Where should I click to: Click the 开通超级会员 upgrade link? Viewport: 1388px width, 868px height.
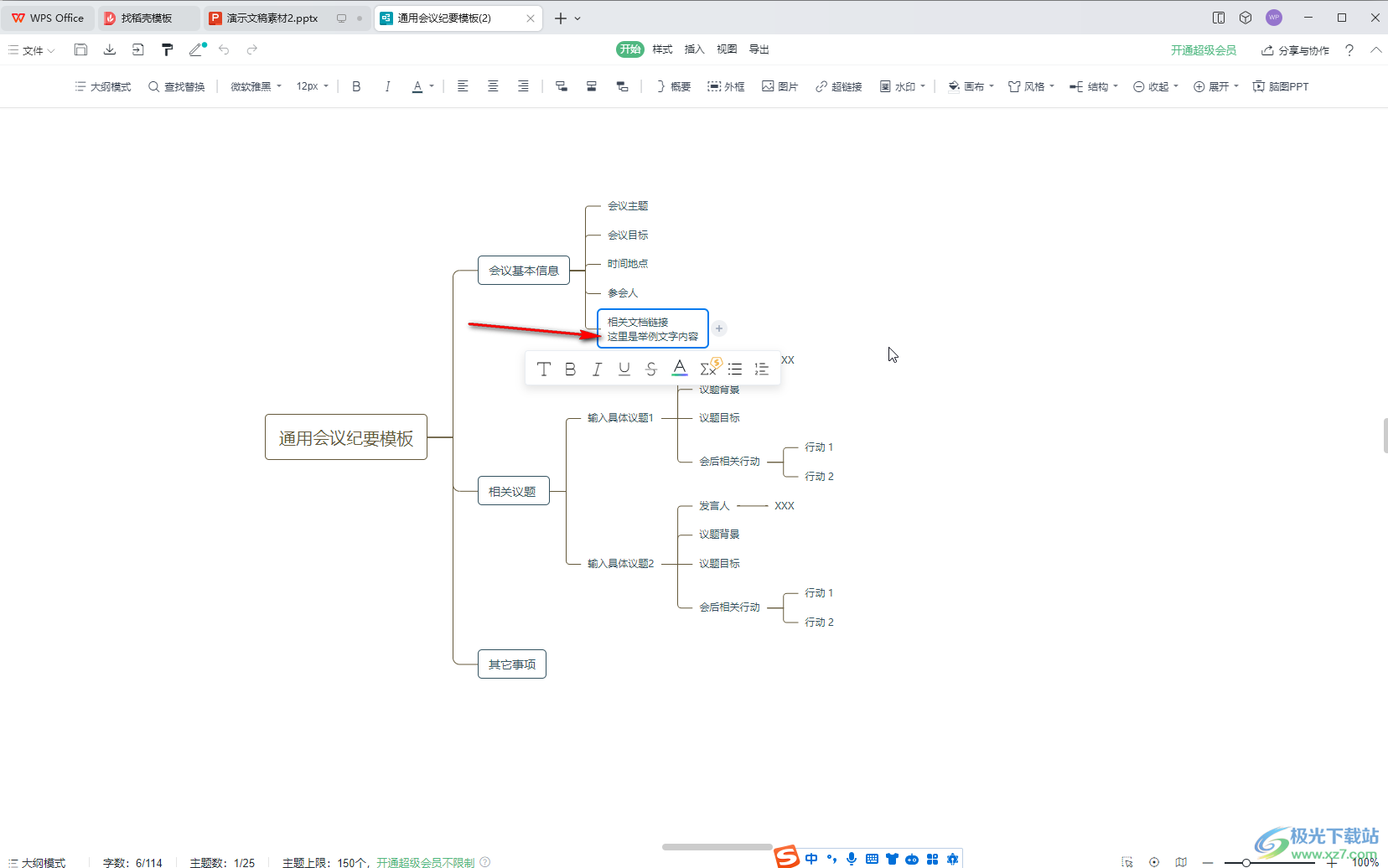click(1204, 50)
